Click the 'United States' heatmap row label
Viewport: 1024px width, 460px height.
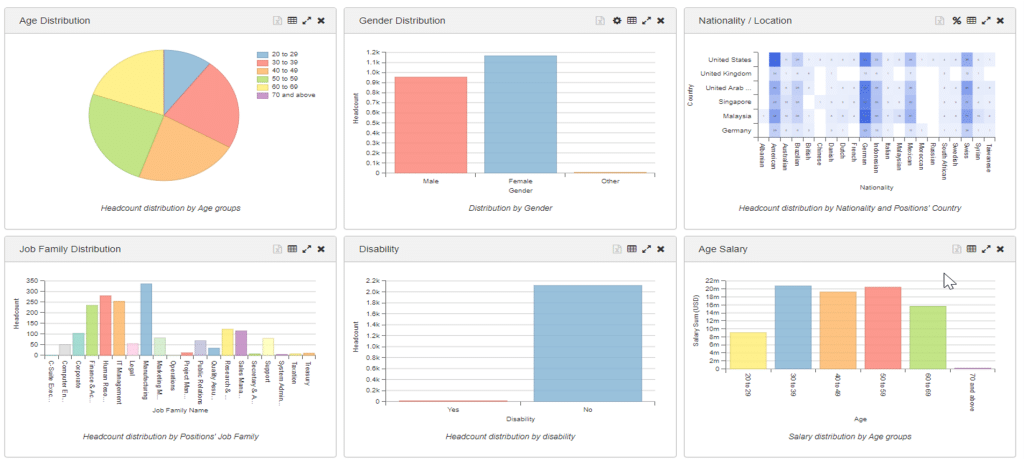[729, 59]
